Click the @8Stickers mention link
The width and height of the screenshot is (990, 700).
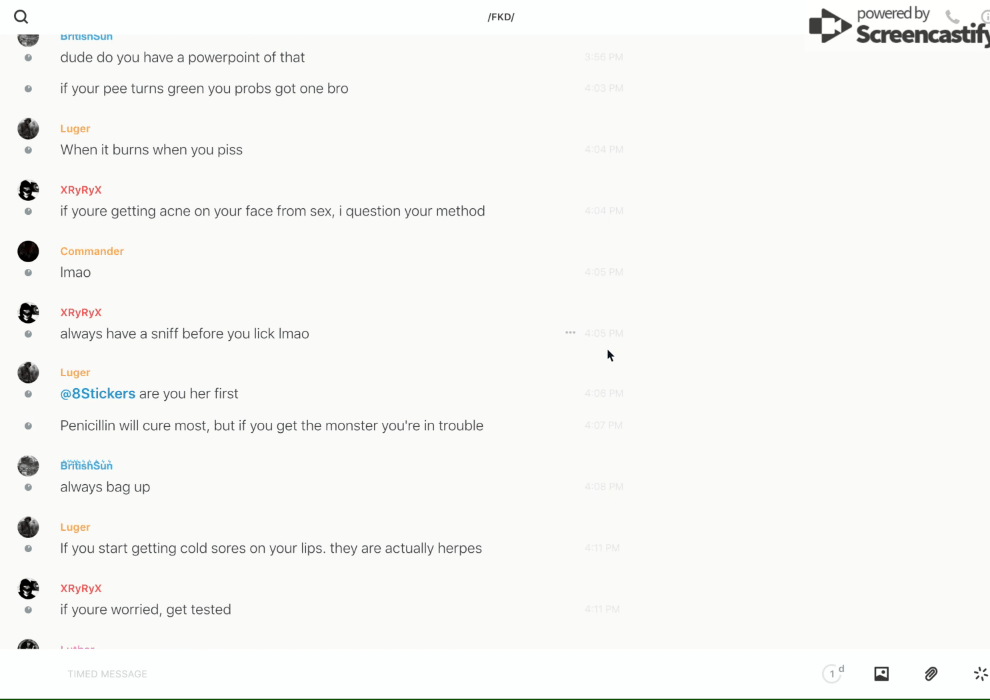98,394
